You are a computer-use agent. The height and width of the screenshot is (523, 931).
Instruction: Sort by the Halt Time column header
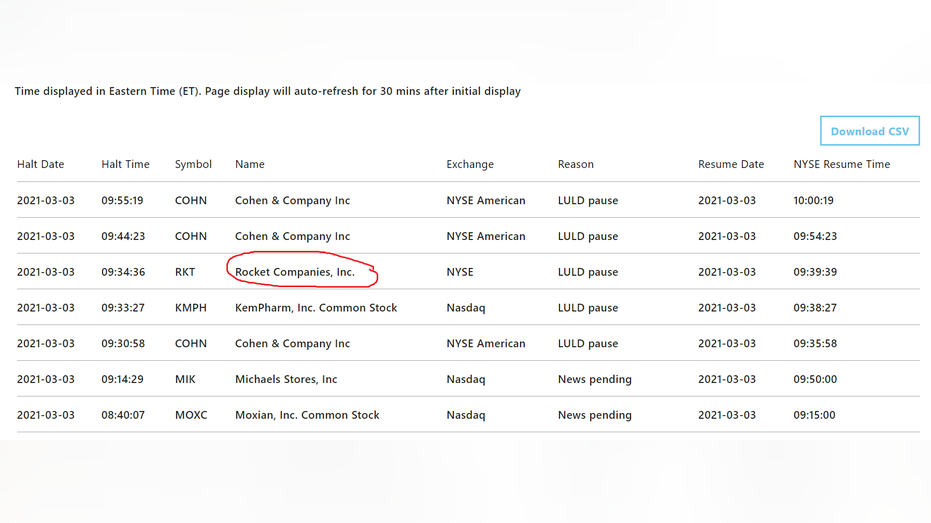(x=125, y=164)
